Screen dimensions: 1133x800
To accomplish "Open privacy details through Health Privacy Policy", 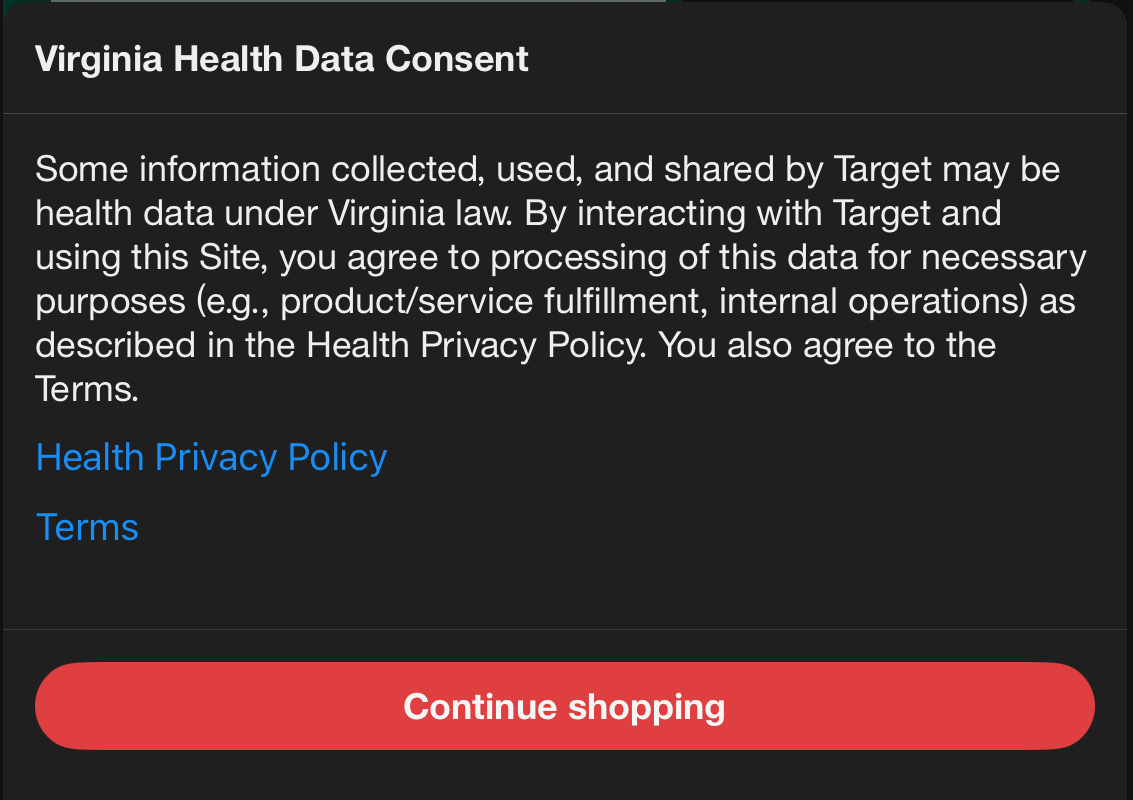I will (x=210, y=456).
